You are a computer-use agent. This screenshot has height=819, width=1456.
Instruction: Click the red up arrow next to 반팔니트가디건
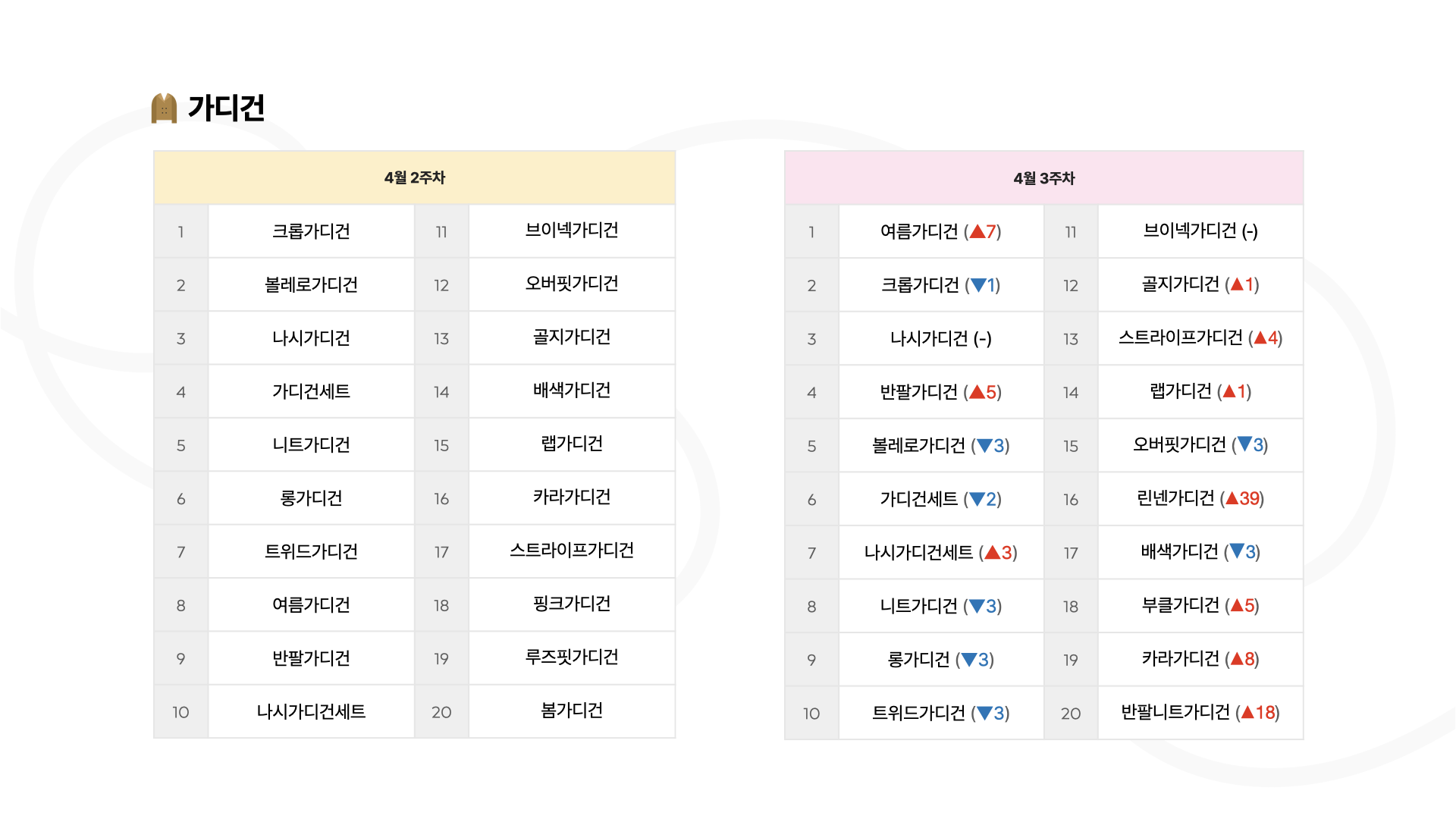tap(1247, 712)
